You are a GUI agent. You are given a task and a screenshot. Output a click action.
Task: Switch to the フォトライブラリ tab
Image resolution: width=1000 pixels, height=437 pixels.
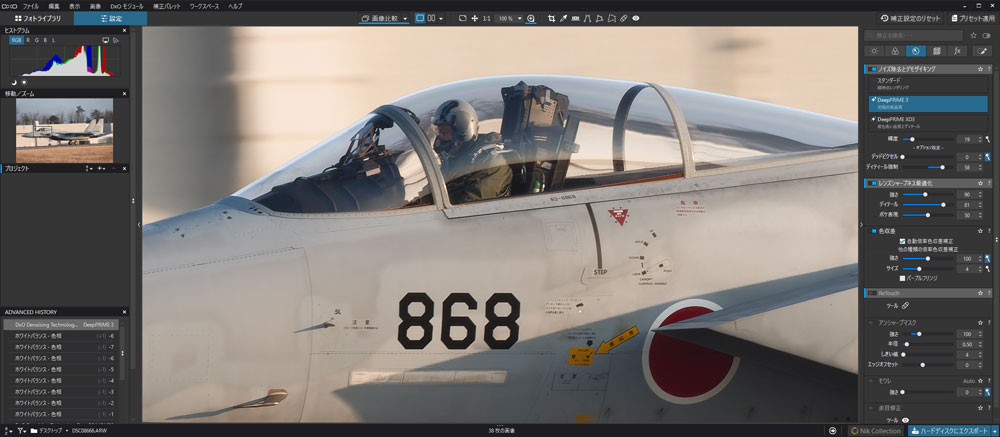click(x=37, y=18)
